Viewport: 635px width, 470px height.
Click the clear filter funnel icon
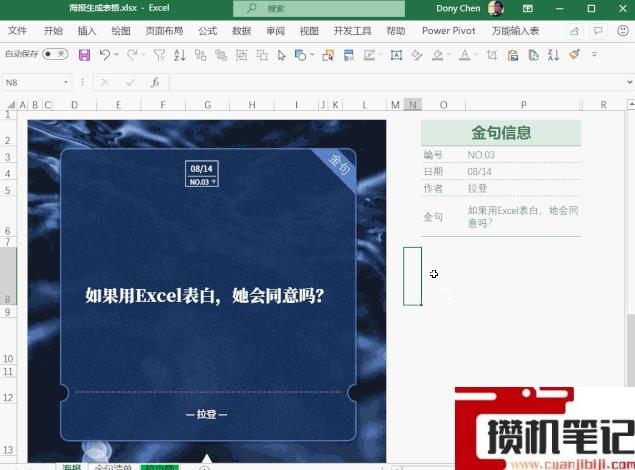point(160,55)
